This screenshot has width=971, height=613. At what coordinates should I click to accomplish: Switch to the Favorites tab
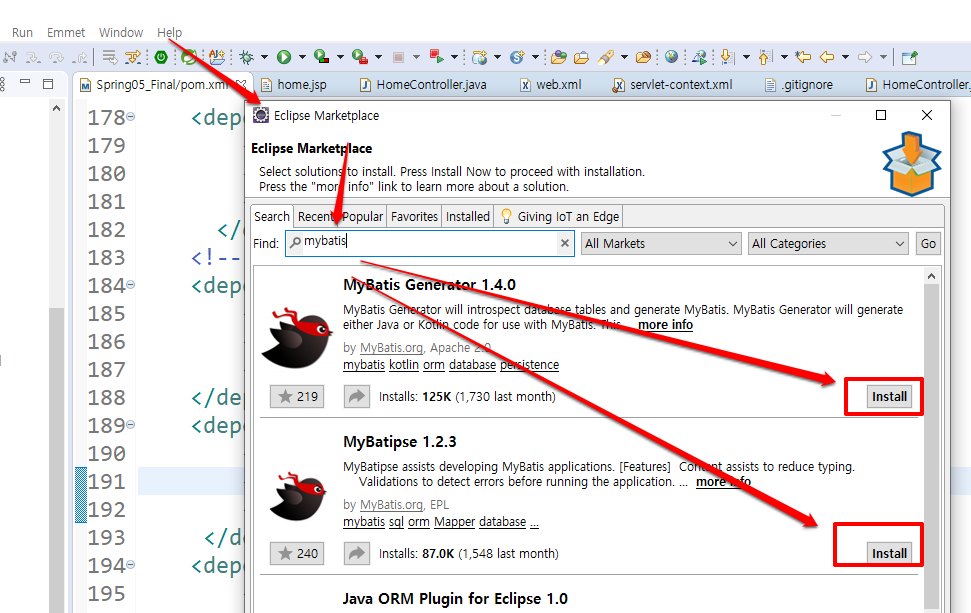414,217
